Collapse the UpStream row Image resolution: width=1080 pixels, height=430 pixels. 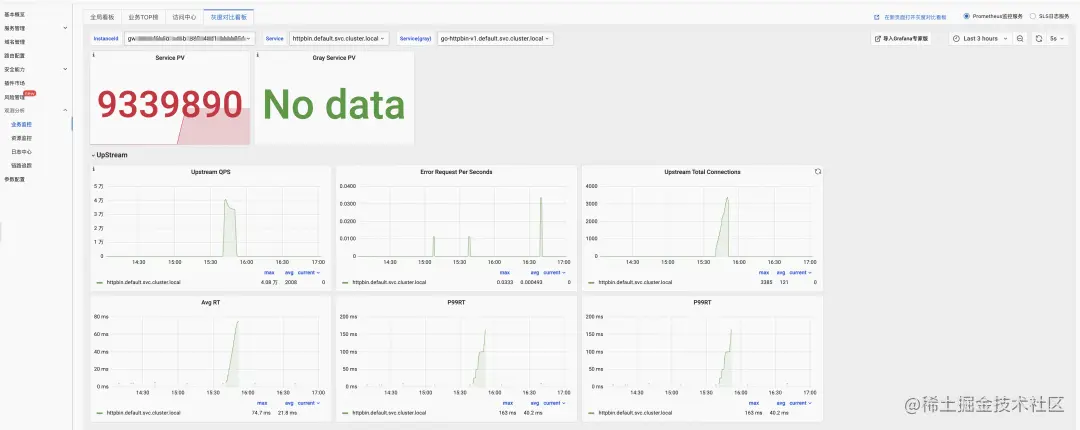tap(110, 155)
